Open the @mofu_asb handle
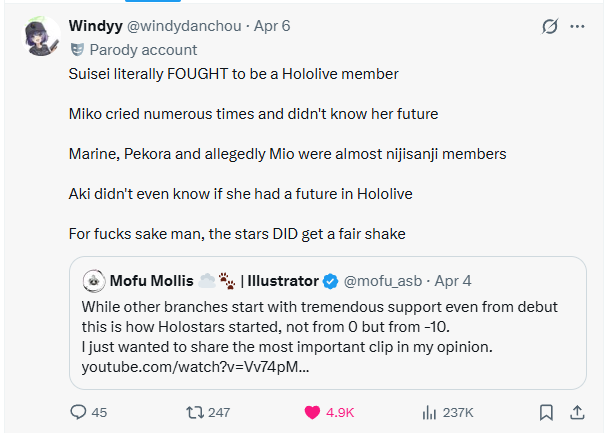 coord(382,281)
